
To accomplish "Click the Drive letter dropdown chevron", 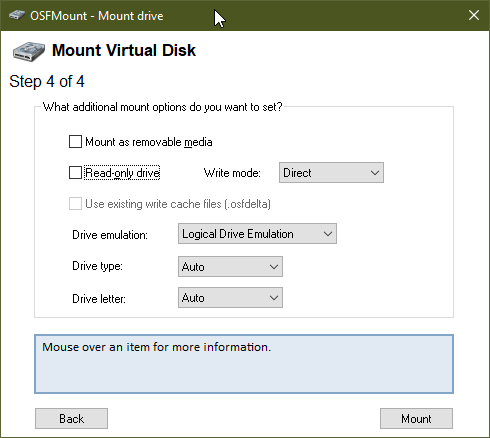I will tap(274, 298).
